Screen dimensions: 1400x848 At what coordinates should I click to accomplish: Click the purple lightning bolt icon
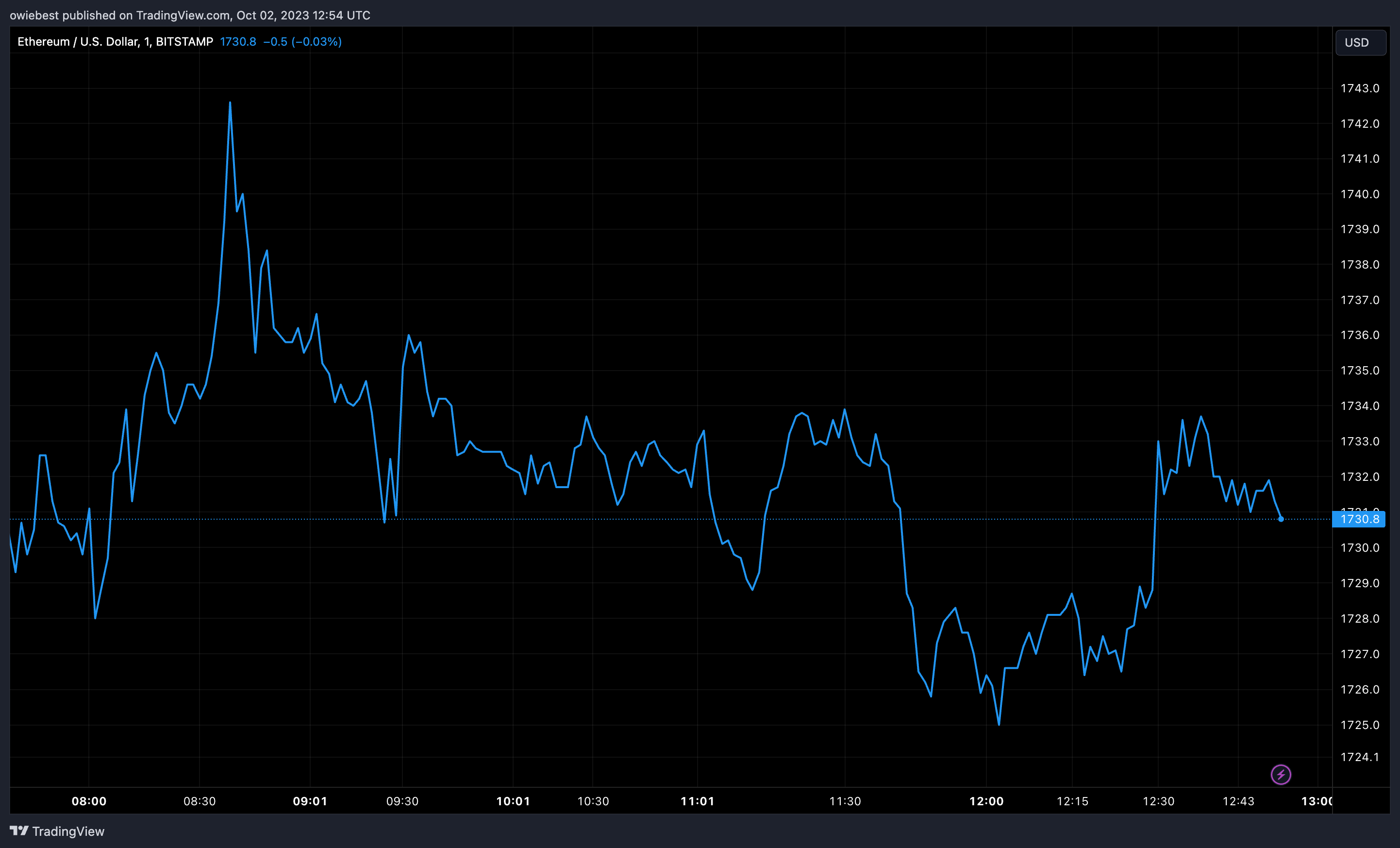[x=1281, y=774]
